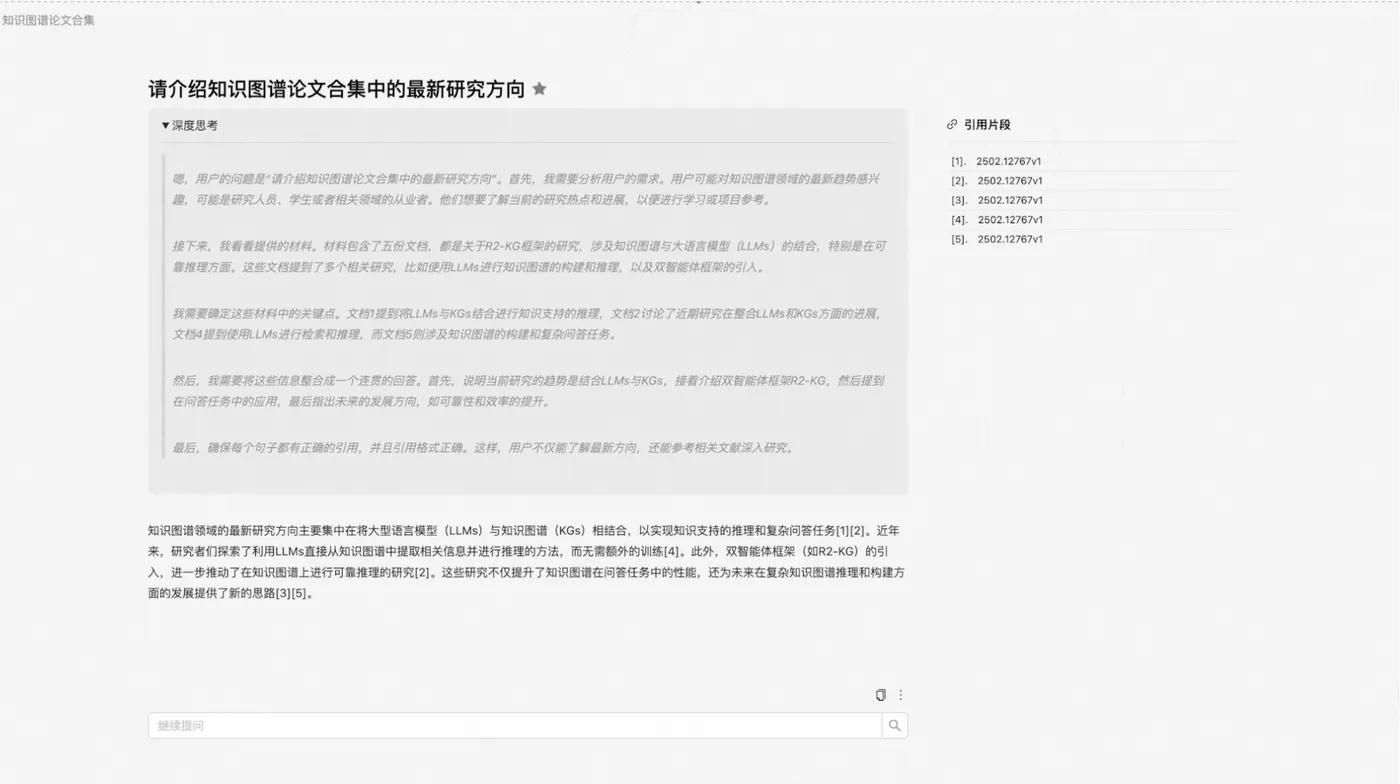Image resolution: width=1400 pixels, height=784 pixels.
Task: Click the answer paragraph starting 知识图谱领域的最新研究方向
Action: coord(527,562)
